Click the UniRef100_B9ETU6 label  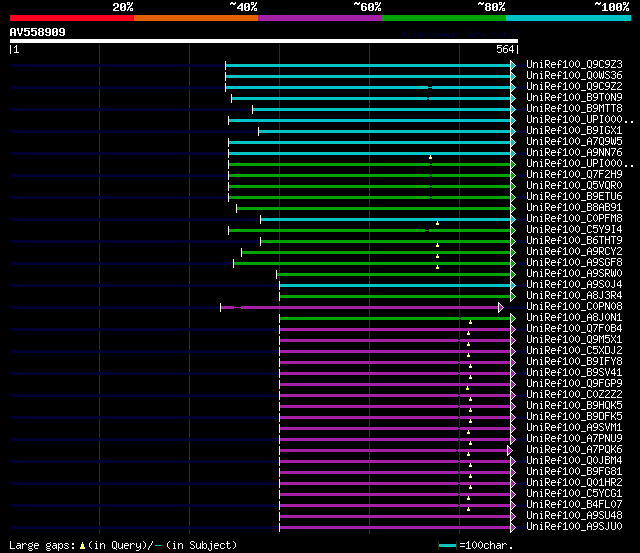(x=574, y=197)
